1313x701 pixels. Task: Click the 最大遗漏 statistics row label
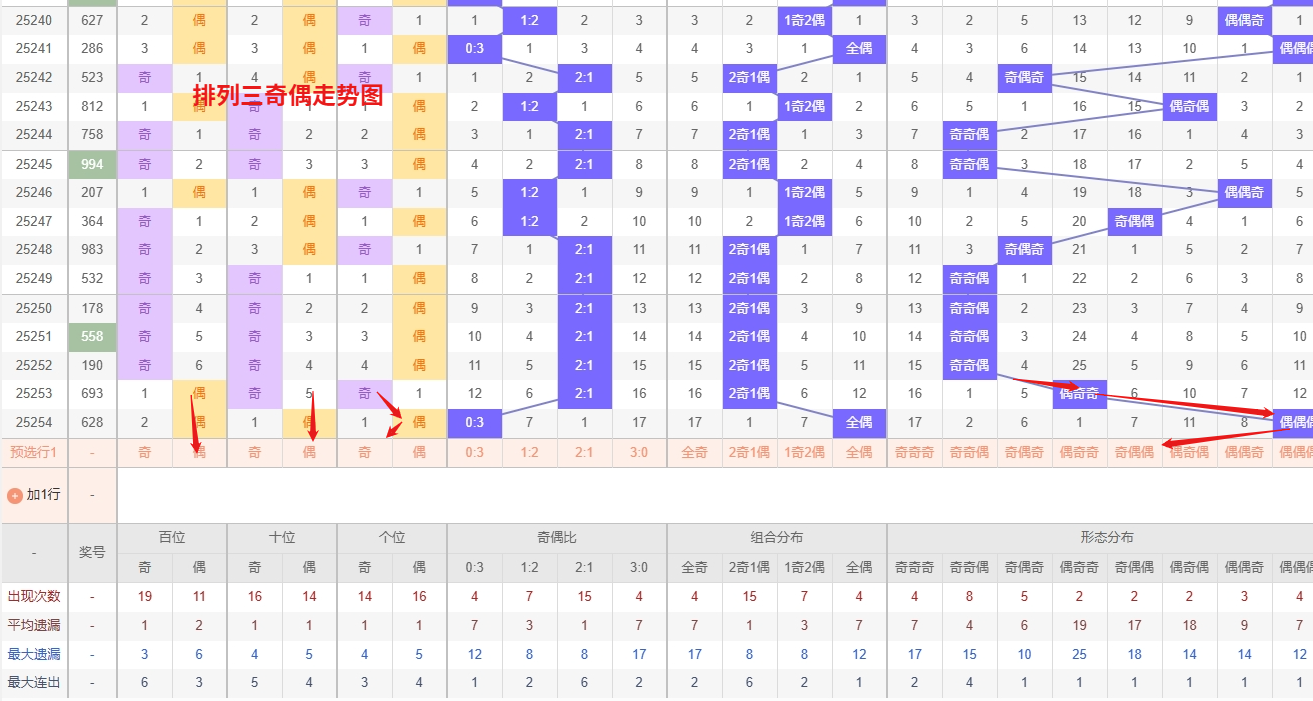point(34,654)
